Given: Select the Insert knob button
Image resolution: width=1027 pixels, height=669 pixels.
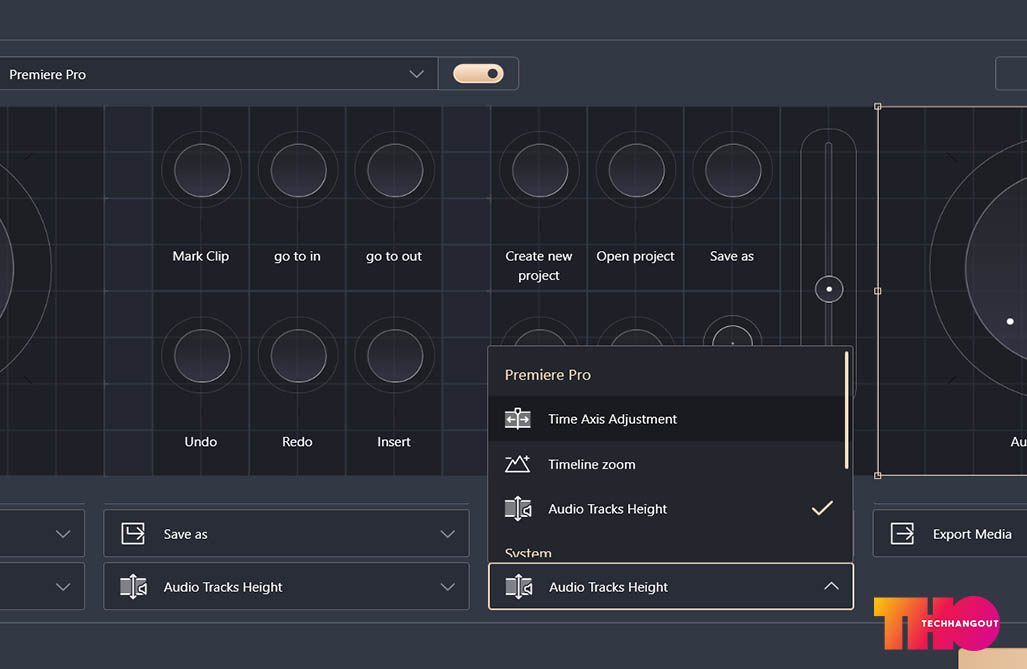Looking at the screenshot, I should pos(395,356).
